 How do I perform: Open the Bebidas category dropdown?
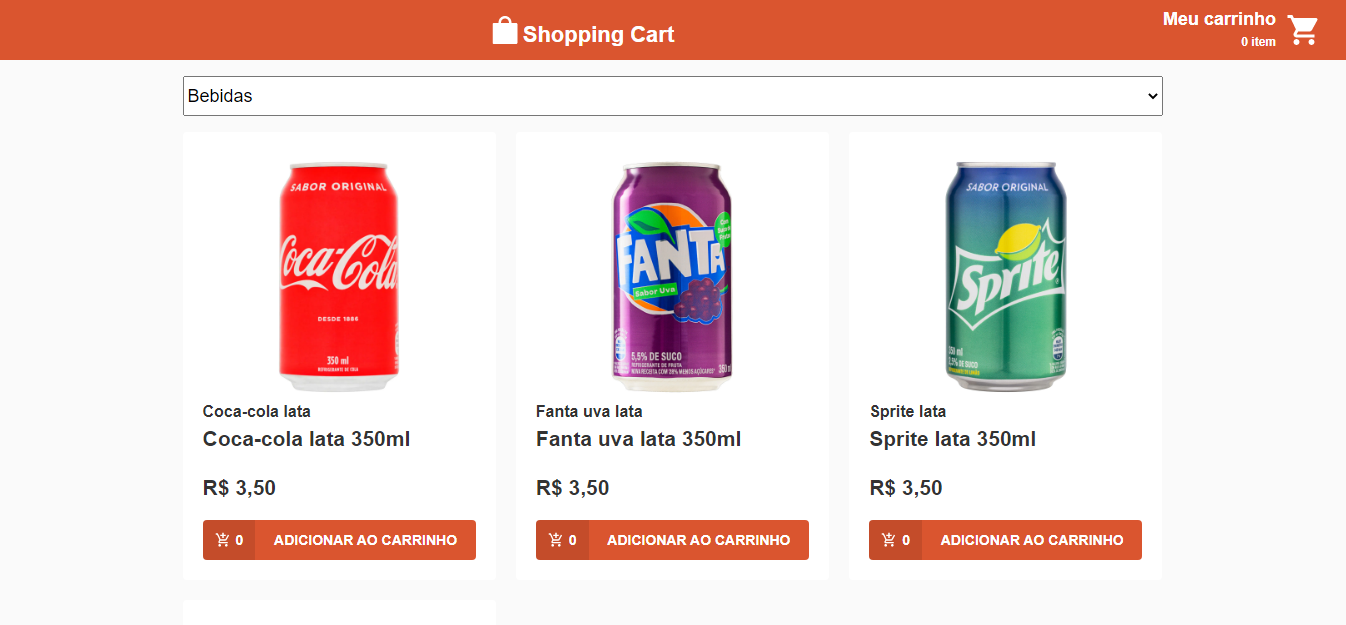pyautogui.click(x=672, y=96)
